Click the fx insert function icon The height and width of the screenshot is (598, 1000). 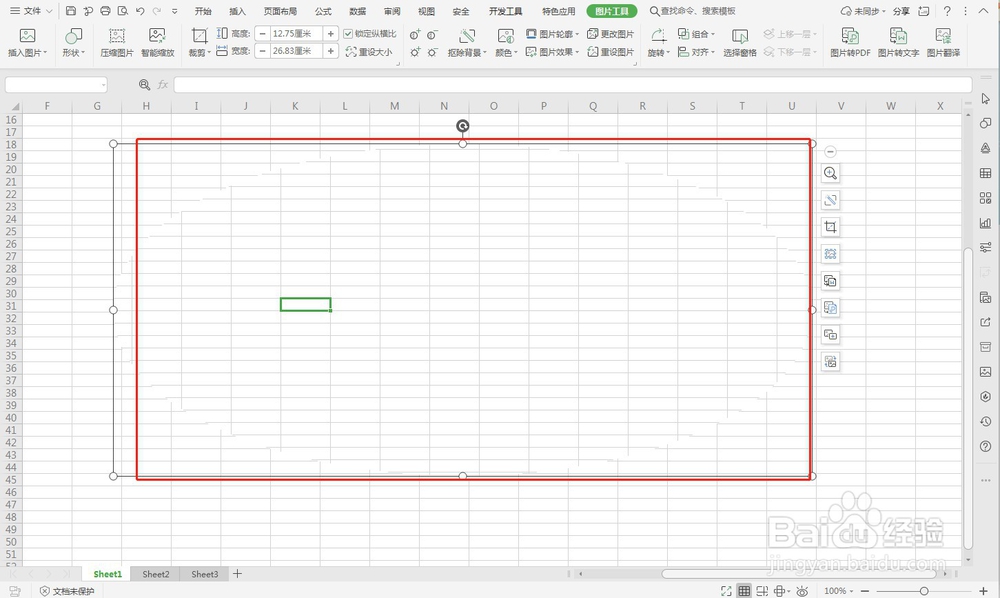[163, 85]
